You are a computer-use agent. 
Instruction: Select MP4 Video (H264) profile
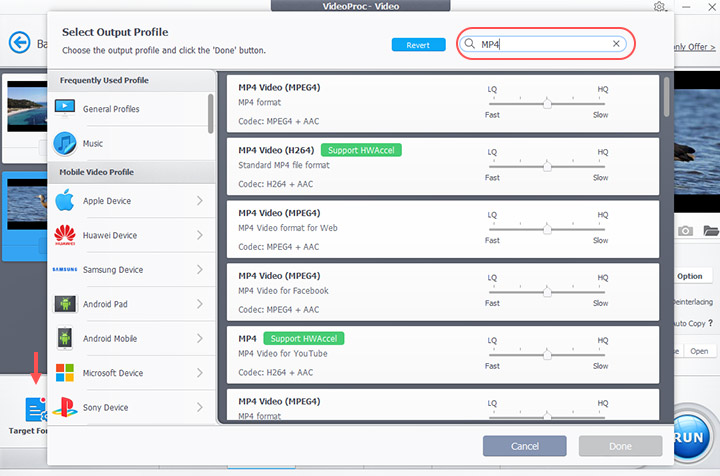(443, 167)
